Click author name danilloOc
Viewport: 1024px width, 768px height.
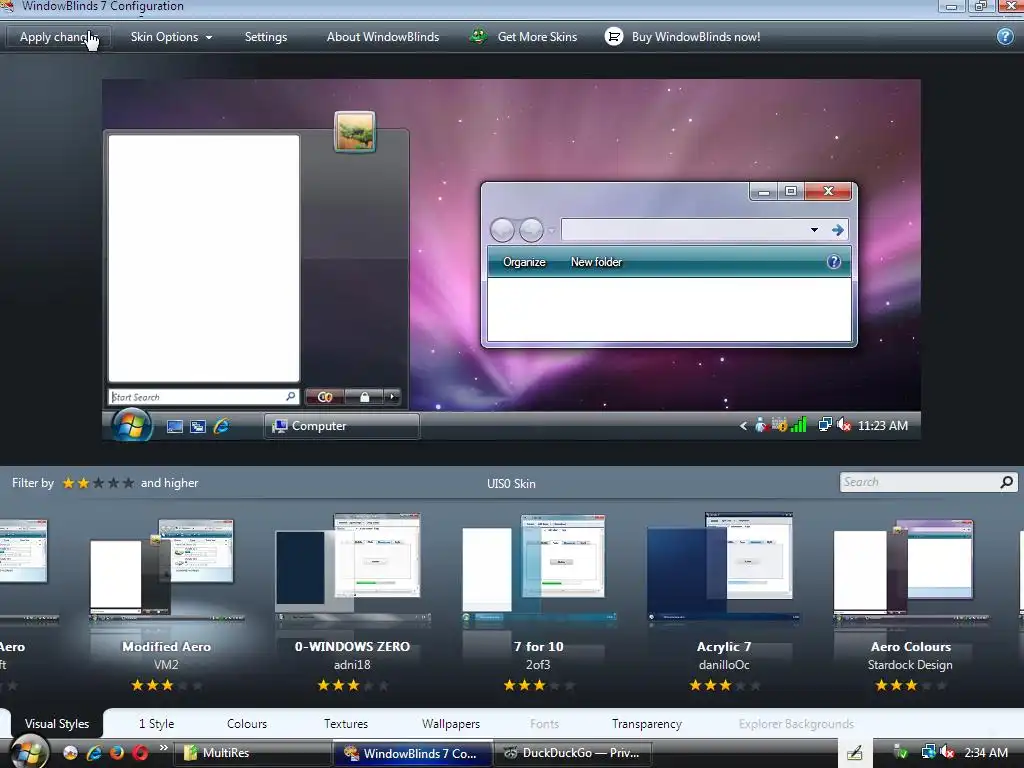tap(724, 665)
